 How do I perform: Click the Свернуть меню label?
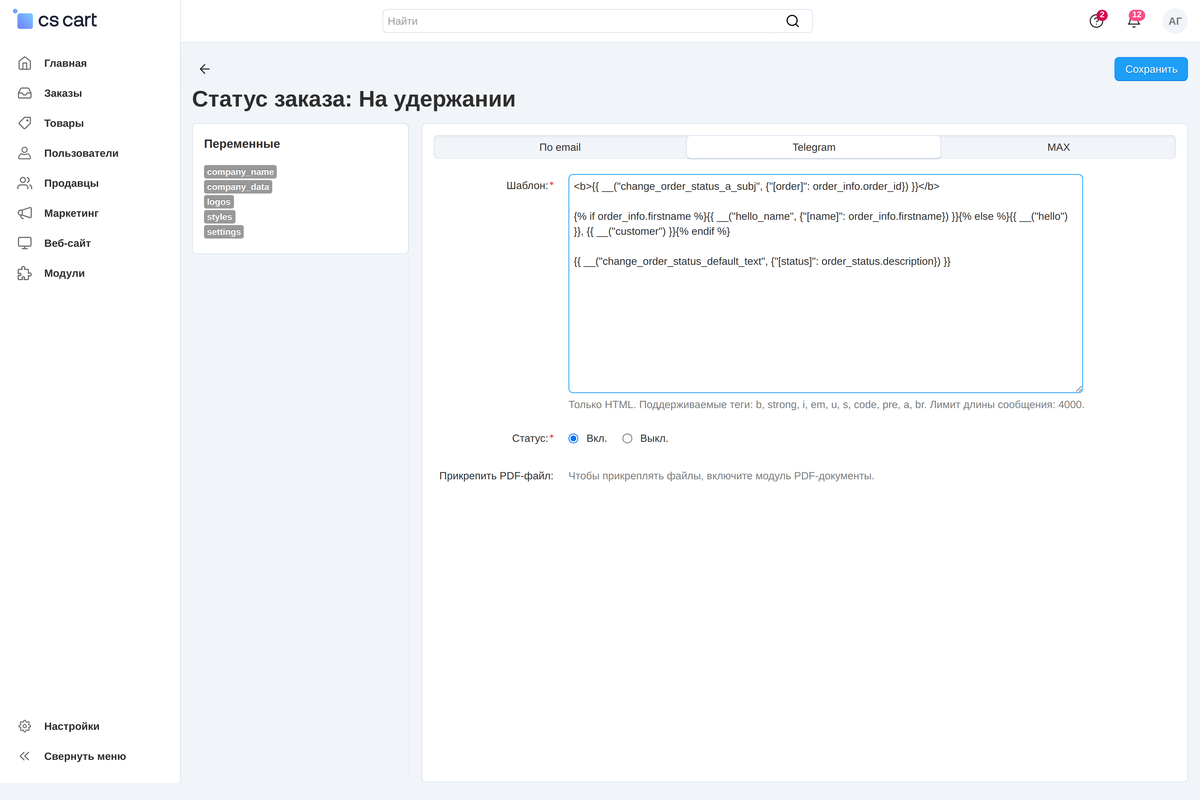click(85, 756)
